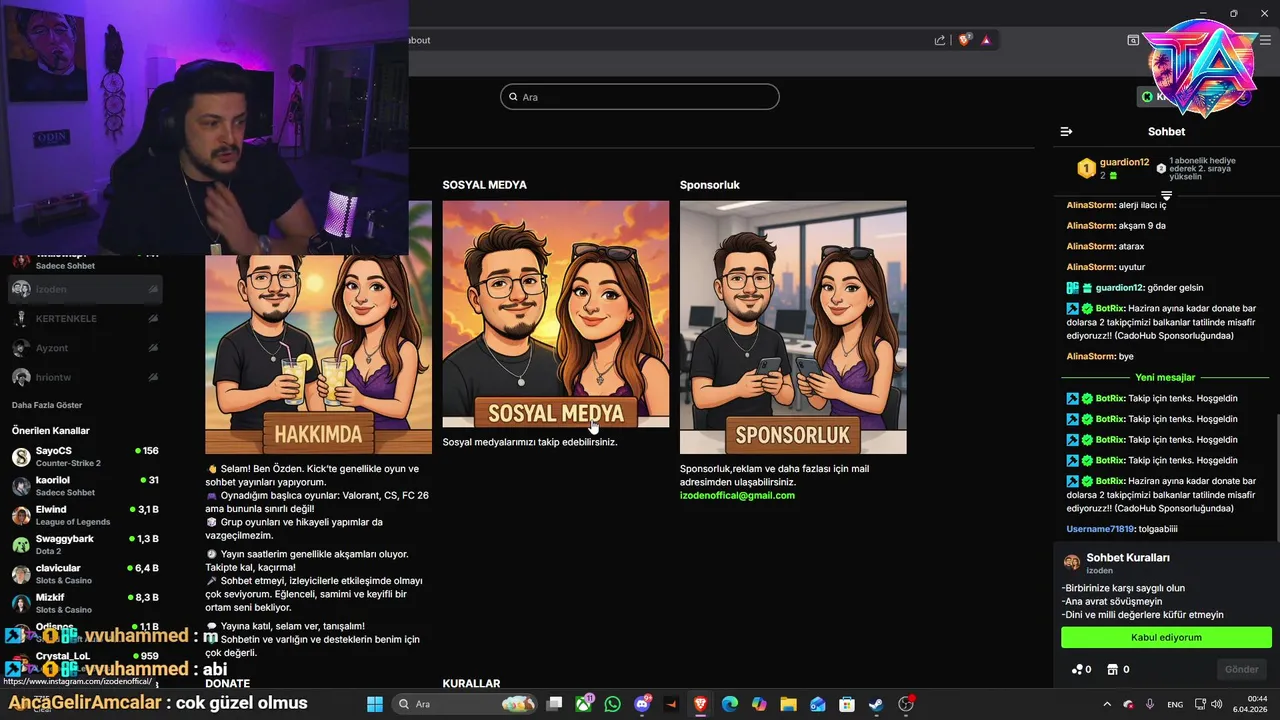Click "Daha Fazla Göster" in the sidebar
The image size is (1280, 720).
click(x=47, y=405)
